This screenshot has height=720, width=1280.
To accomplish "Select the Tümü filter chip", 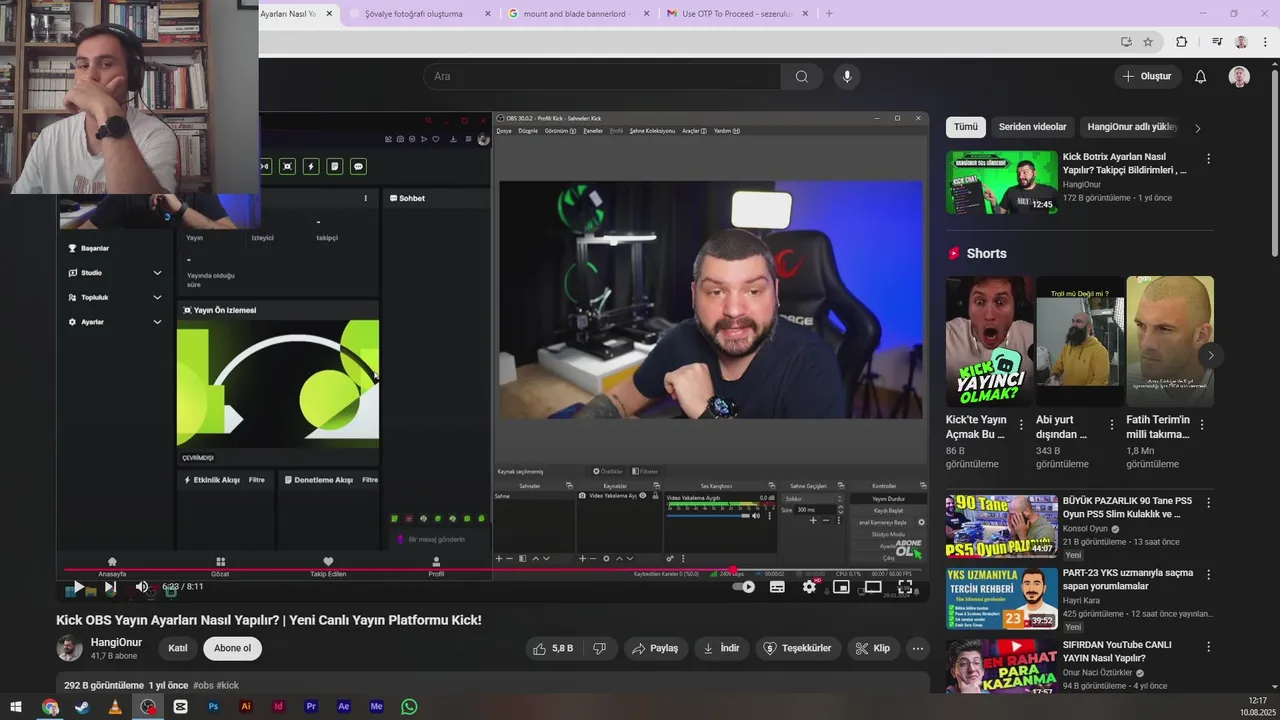I will pyautogui.click(x=965, y=127).
